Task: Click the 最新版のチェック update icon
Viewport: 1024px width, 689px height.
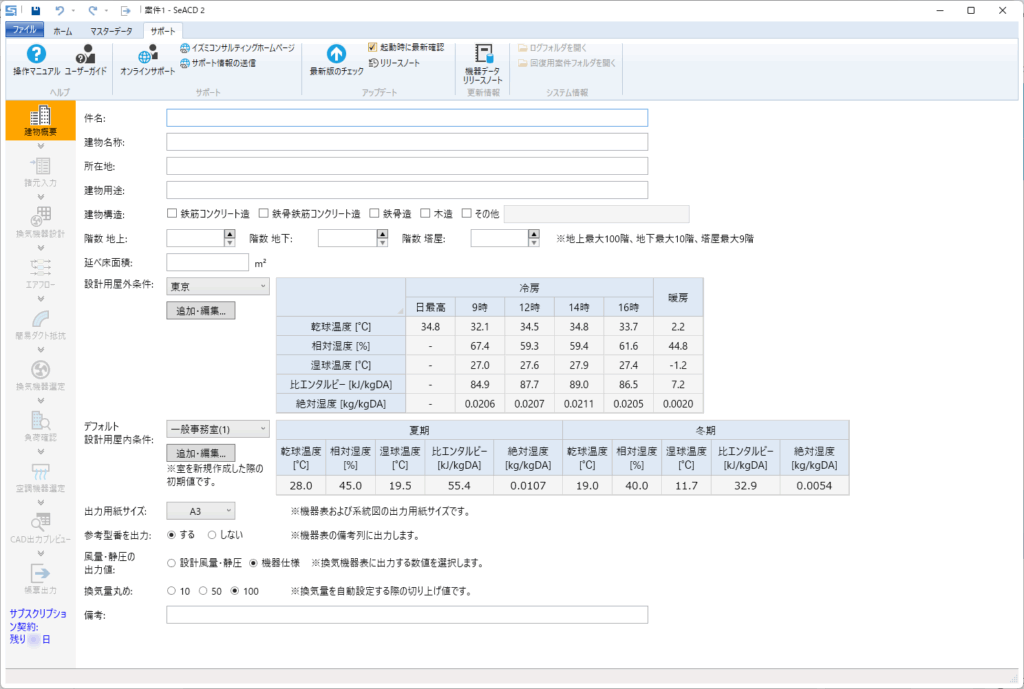Action: click(x=337, y=56)
